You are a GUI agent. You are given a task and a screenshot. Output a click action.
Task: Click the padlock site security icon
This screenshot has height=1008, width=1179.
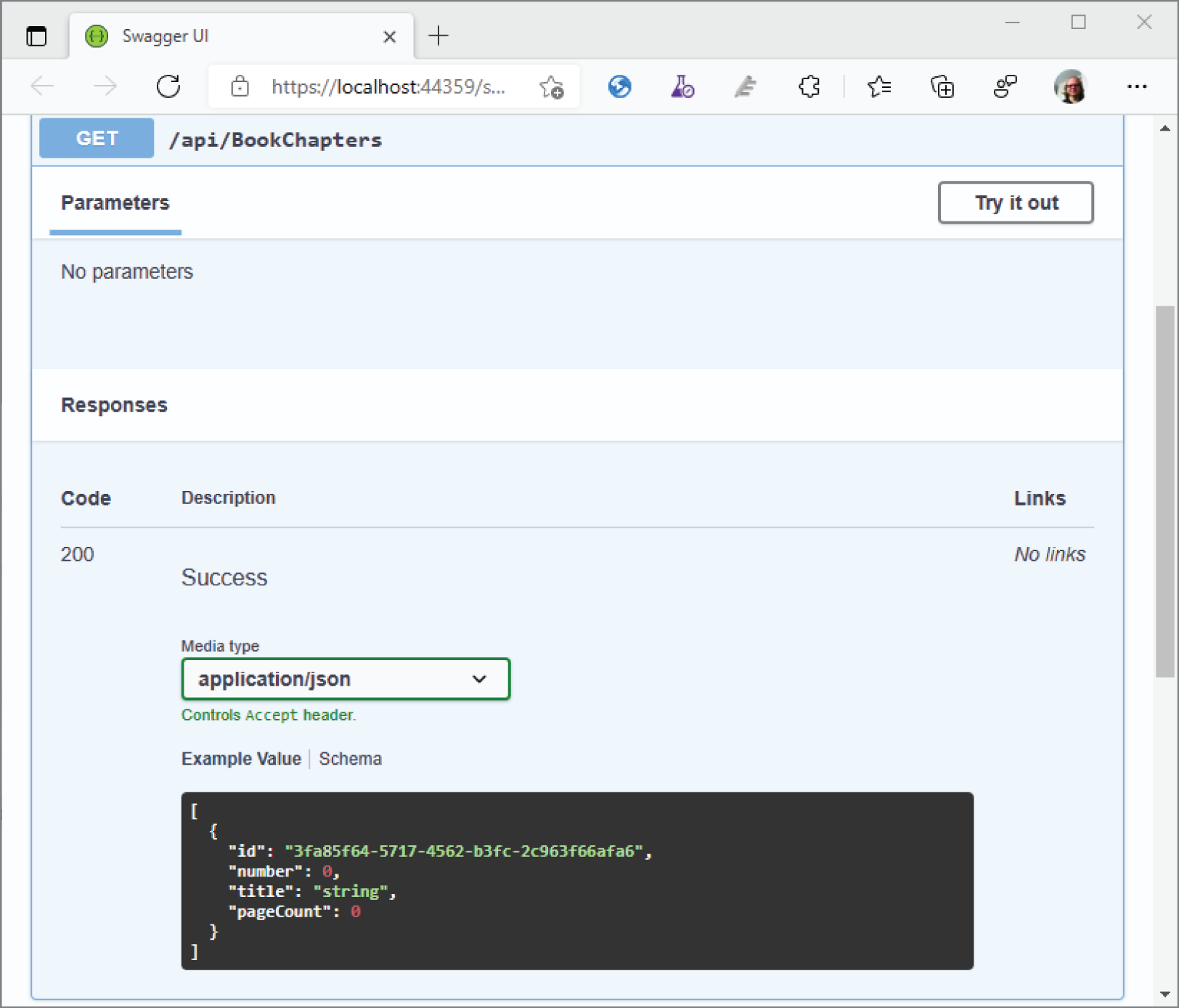pos(240,86)
